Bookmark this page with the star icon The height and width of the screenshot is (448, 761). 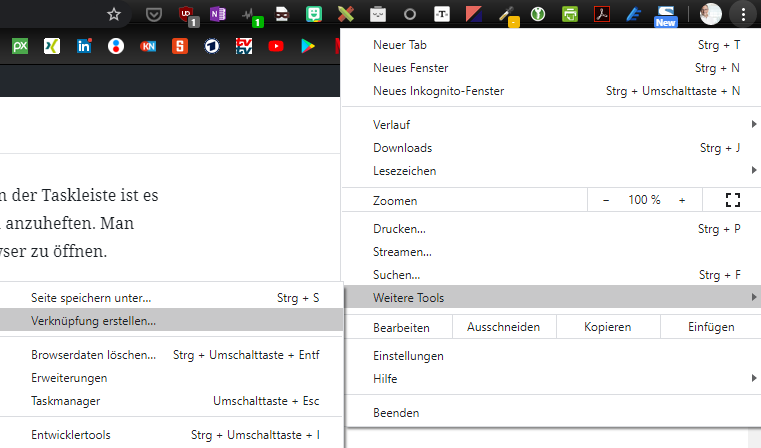point(114,14)
